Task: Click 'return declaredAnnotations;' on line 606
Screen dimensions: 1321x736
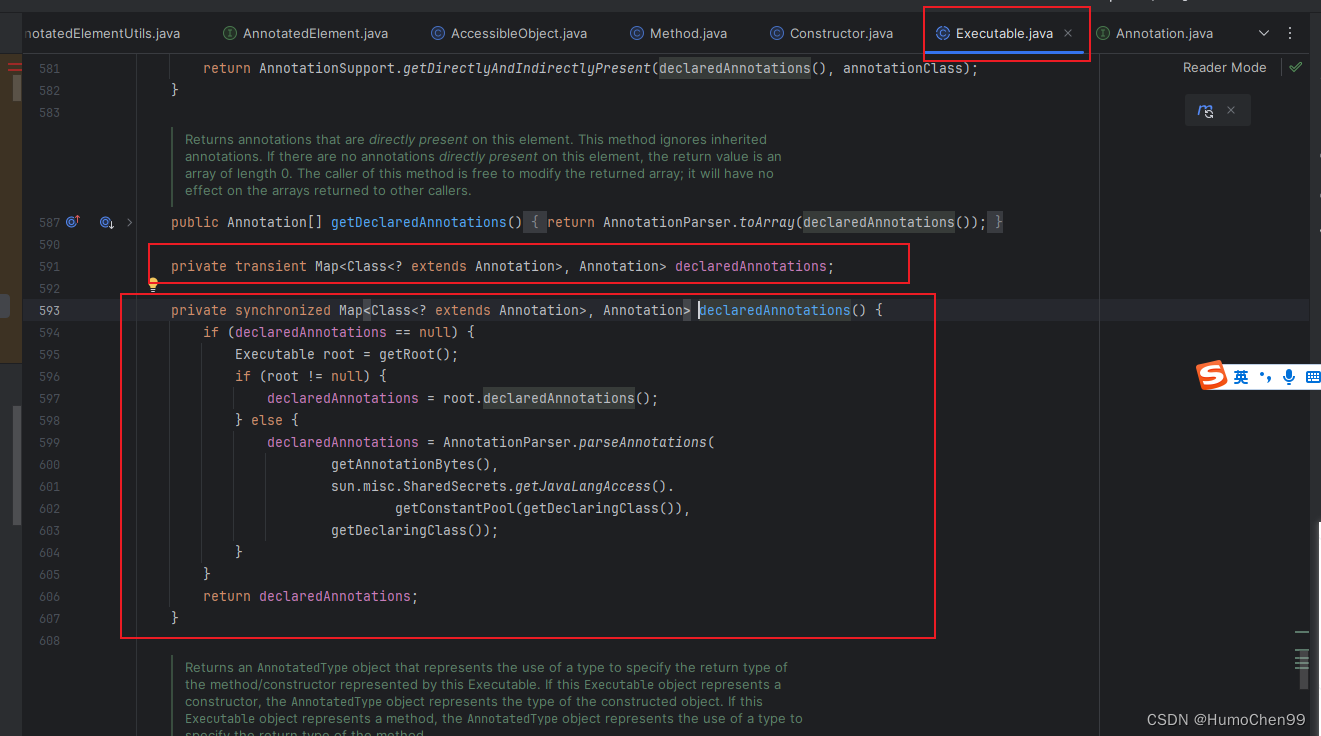Action: click(x=310, y=596)
